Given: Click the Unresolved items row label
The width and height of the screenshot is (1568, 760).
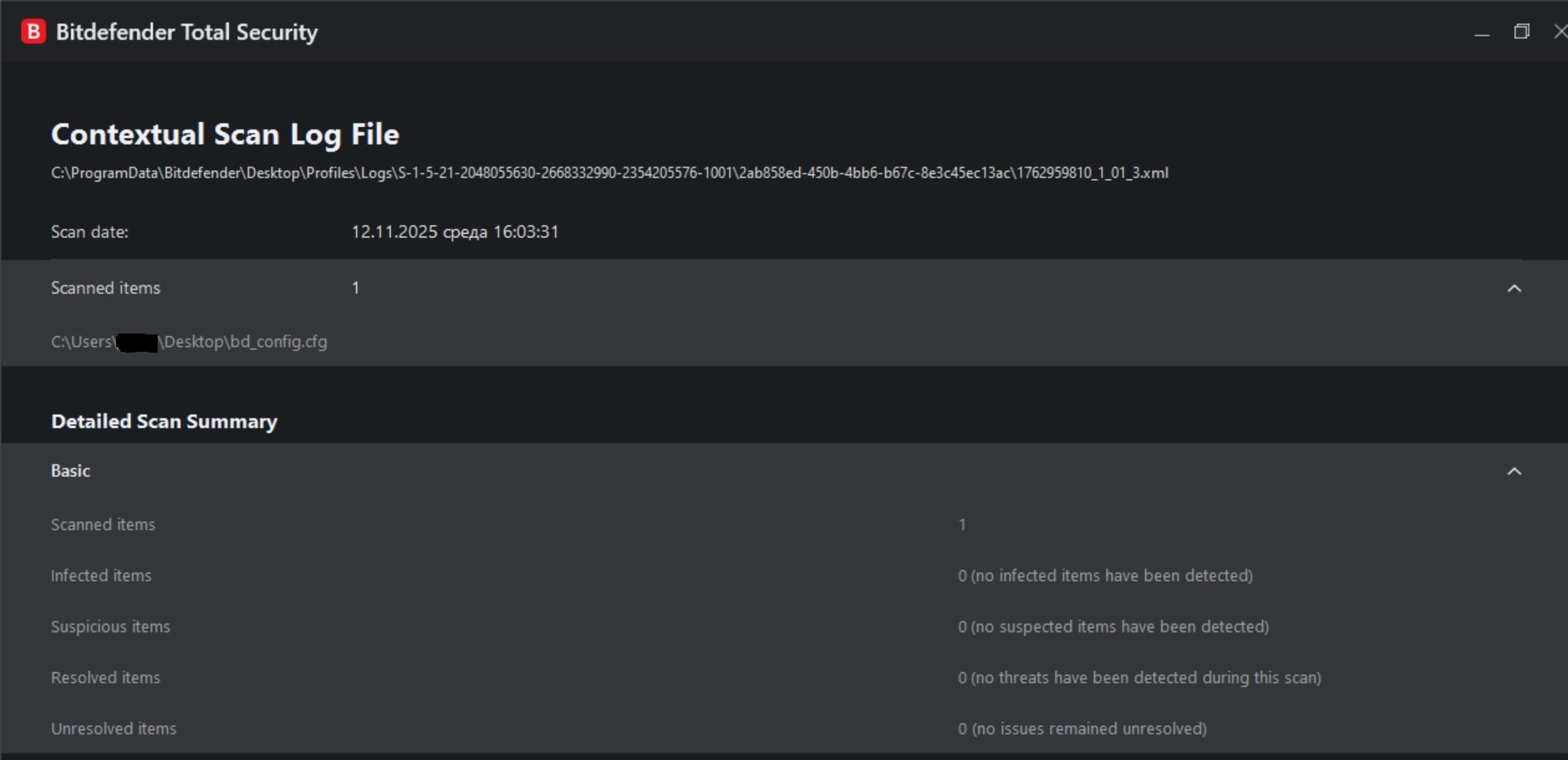Looking at the screenshot, I should 114,729.
